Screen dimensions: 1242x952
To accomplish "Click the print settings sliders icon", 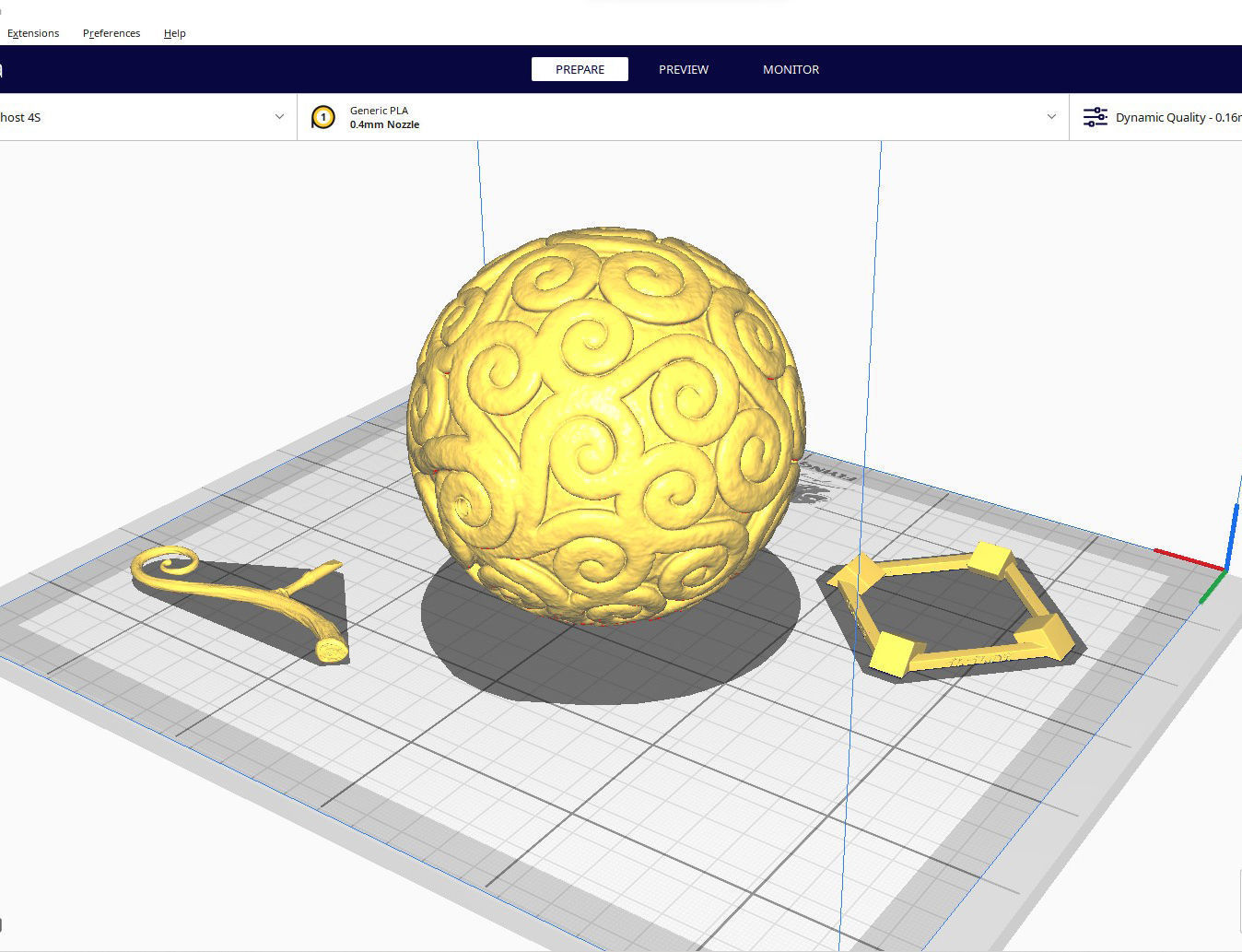I will (x=1095, y=117).
